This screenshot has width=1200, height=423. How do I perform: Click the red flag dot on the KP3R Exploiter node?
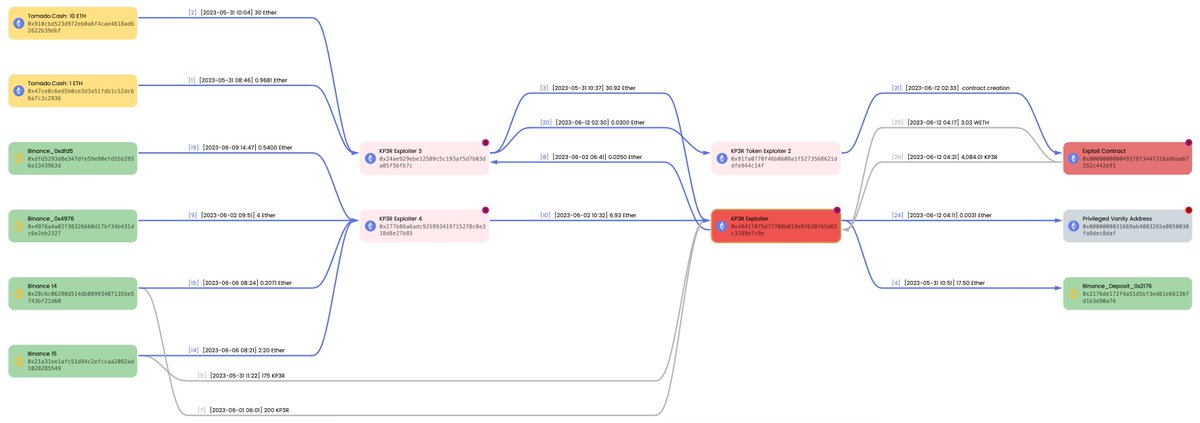coord(837,210)
